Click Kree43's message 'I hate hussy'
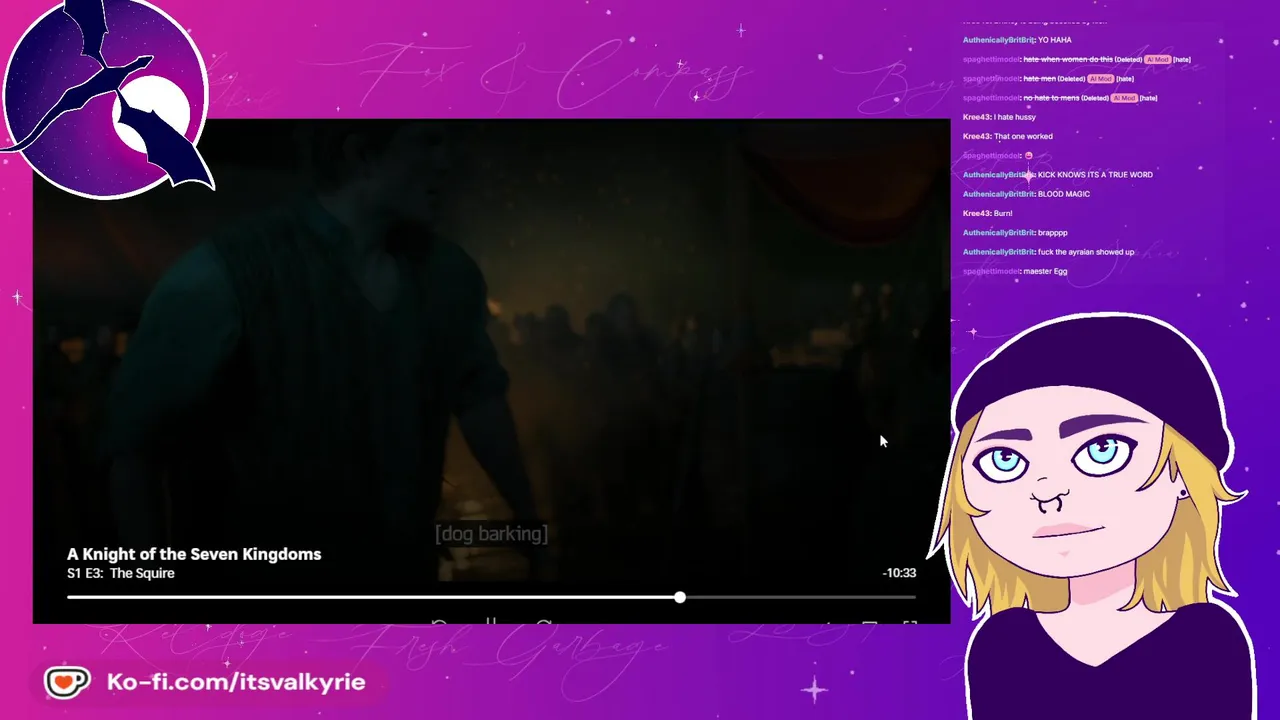This screenshot has width=1280, height=720. pyautogui.click(x=1015, y=117)
